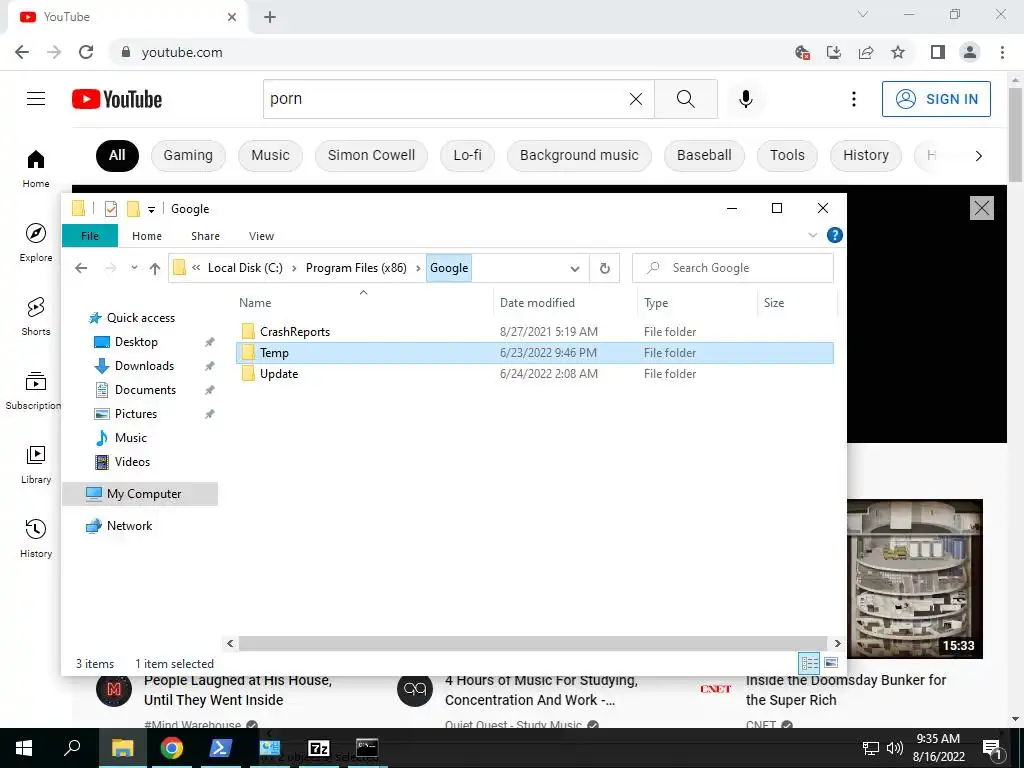
Task: Select My Computer in navigation pane
Action: click(140, 494)
